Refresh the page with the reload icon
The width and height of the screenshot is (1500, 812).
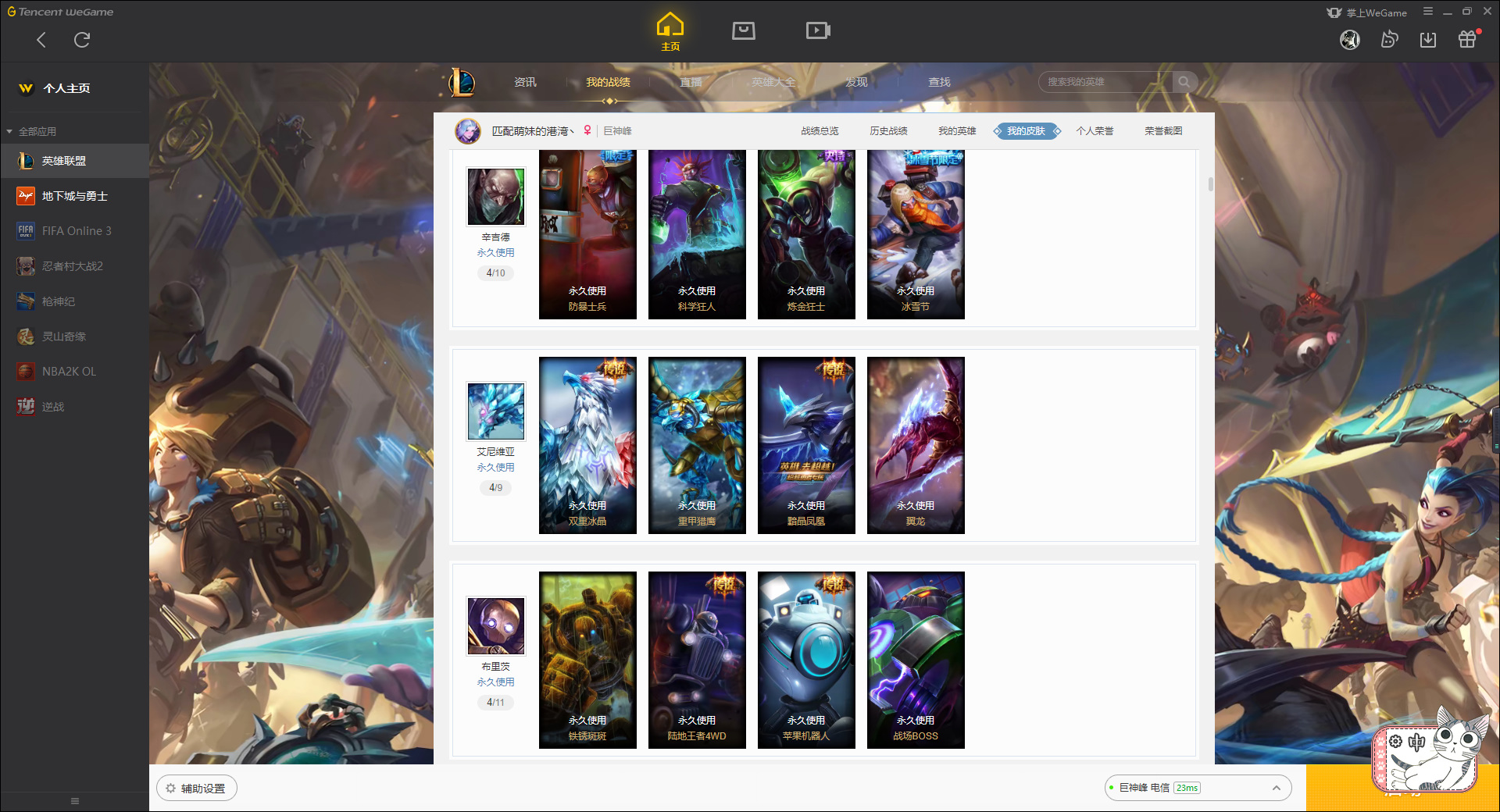82,40
